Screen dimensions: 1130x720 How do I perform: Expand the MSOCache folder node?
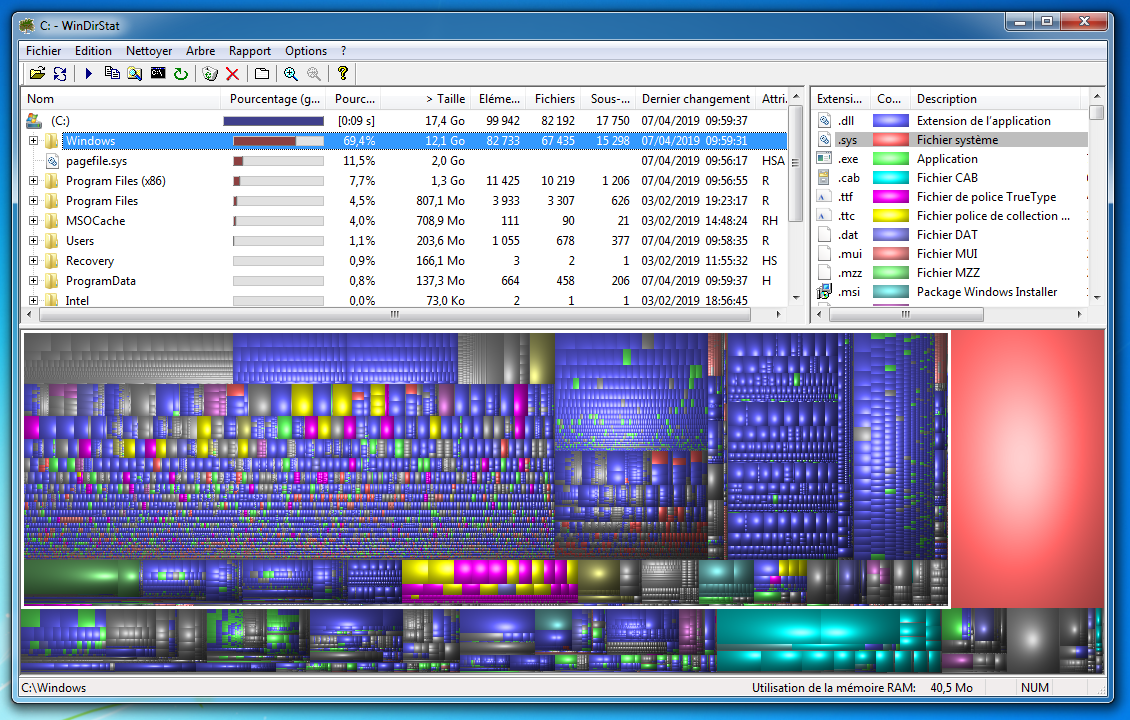coord(33,221)
